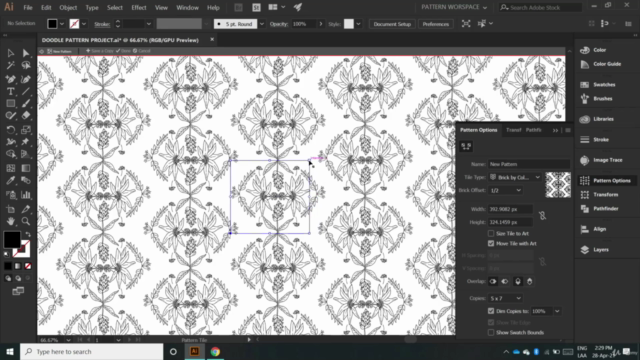Click the control bar fill color swatch
The image size is (640, 360).
point(52,24)
